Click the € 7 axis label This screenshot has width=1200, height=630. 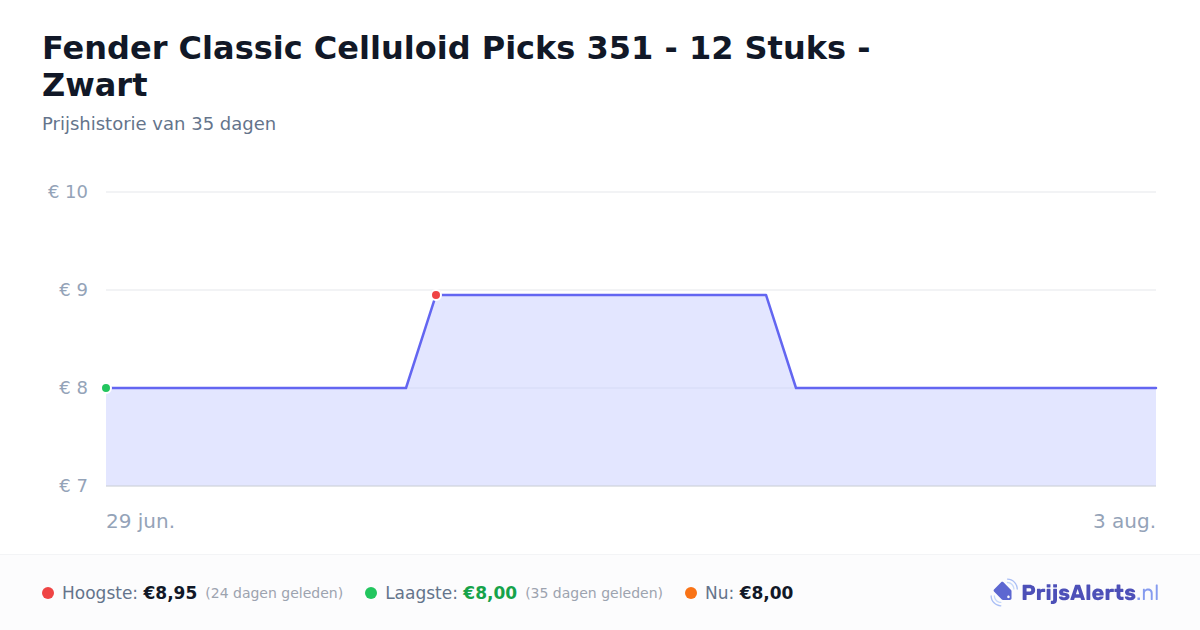coord(74,486)
